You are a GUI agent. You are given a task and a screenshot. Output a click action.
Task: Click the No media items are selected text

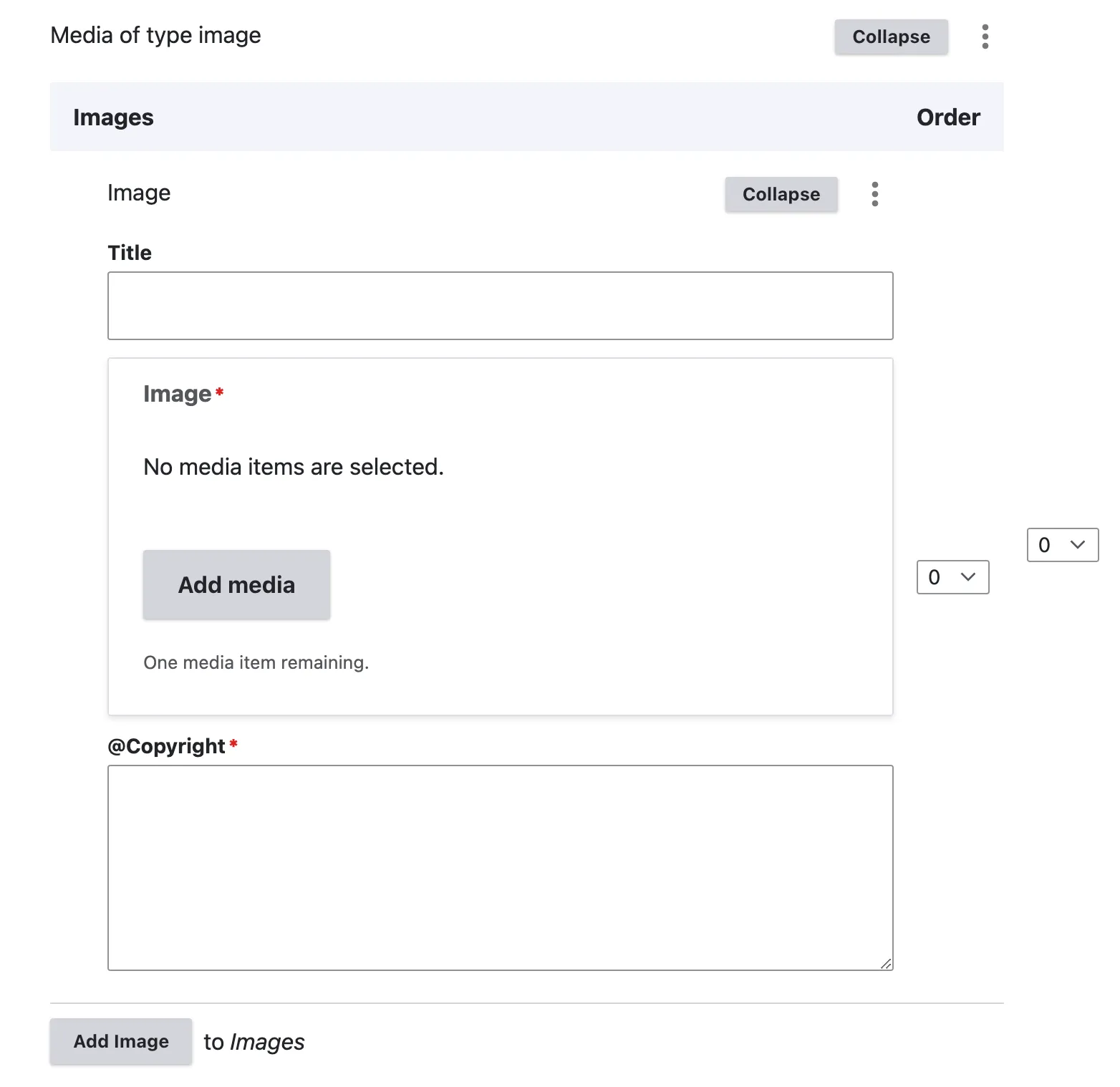(x=294, y=467)
